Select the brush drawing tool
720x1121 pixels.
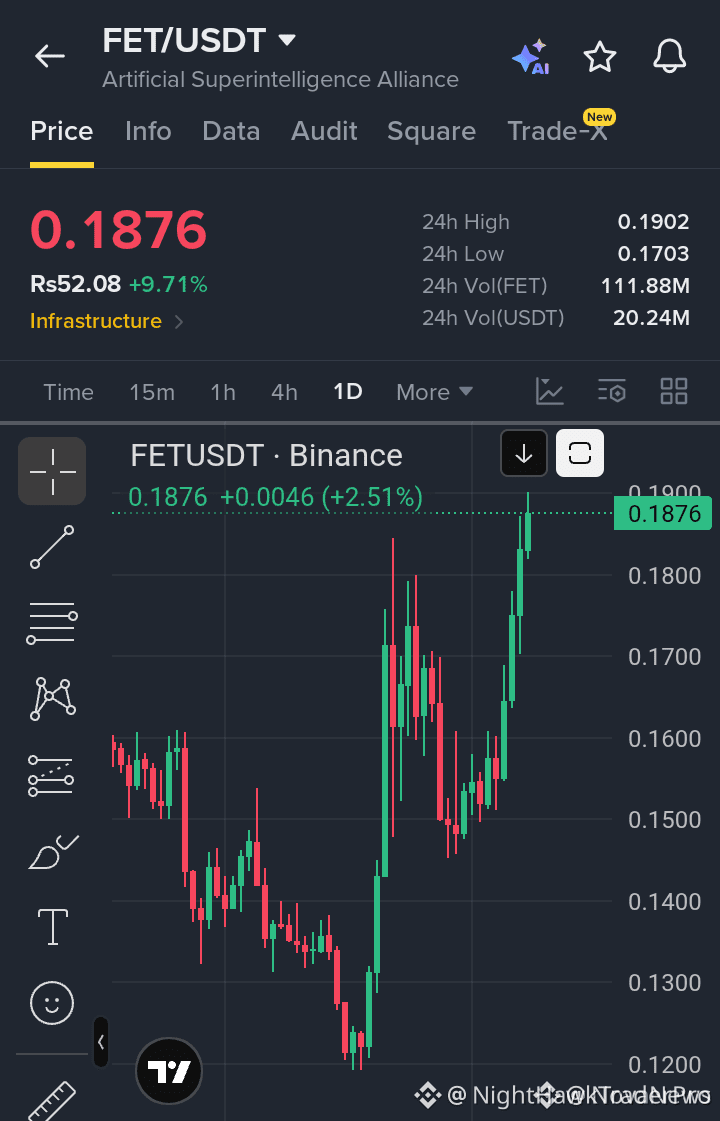pos(52,851)
